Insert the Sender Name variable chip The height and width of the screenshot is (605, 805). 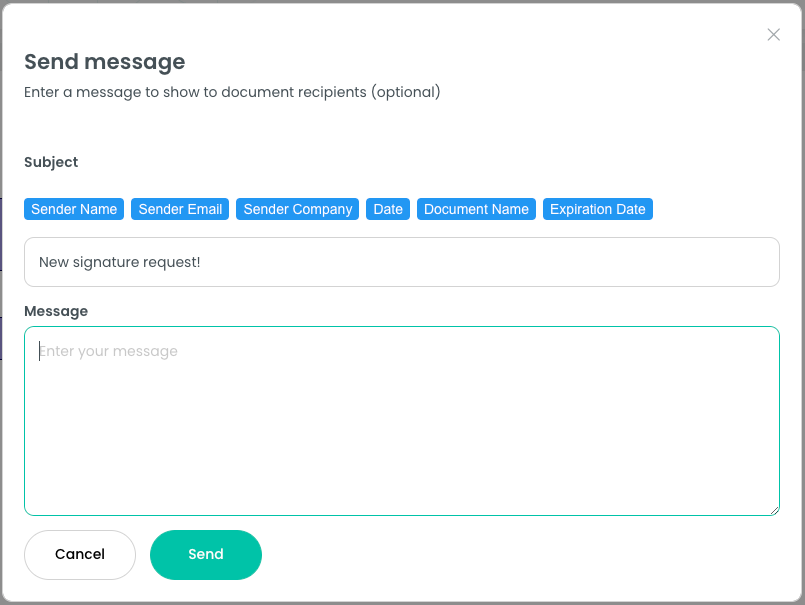coord(73,209)
